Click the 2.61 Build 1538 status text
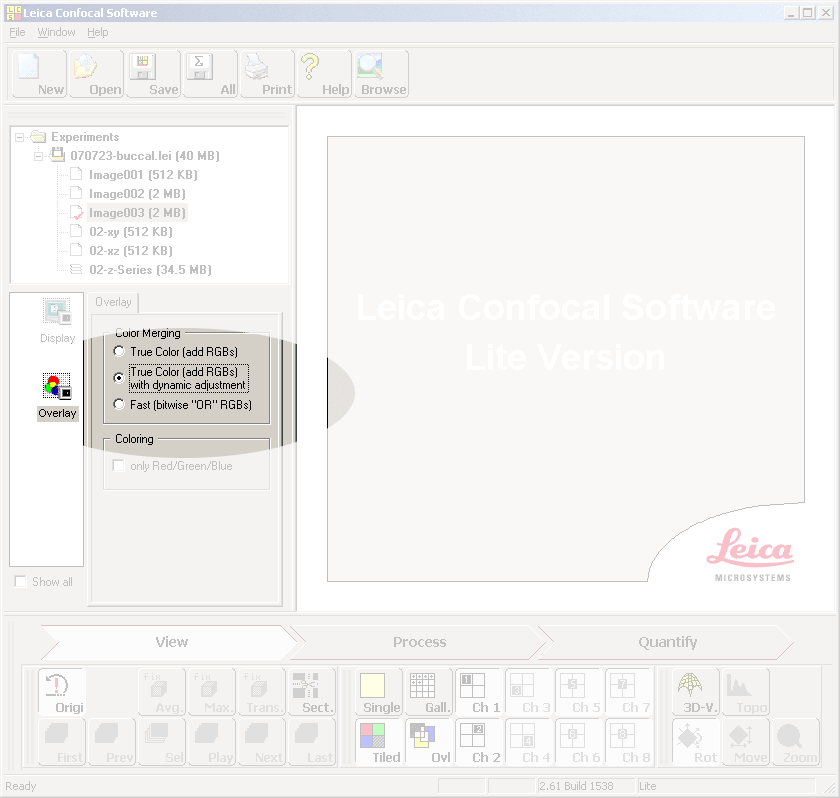Viewport: 840px width, 798px height. (x=576, y=786)
